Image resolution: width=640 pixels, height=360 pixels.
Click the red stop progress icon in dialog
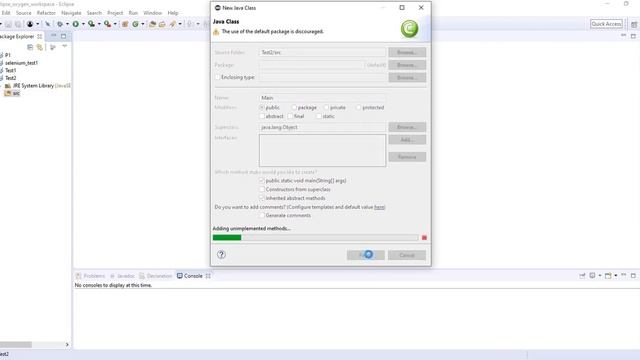coord(424,238)
